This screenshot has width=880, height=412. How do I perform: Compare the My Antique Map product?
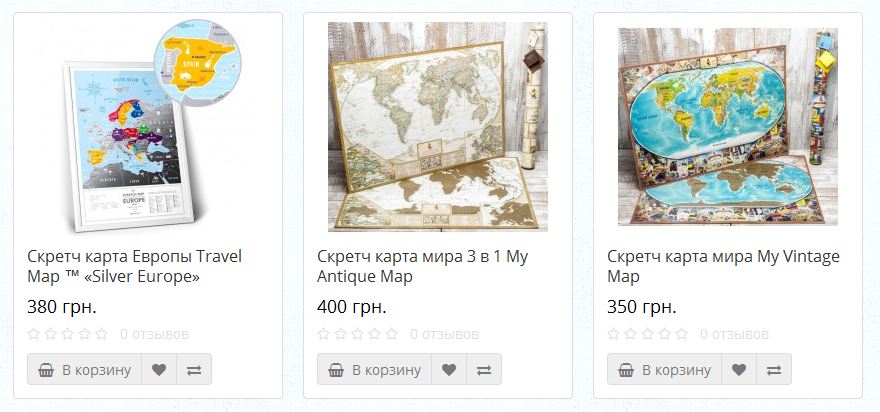coord(484,369)
